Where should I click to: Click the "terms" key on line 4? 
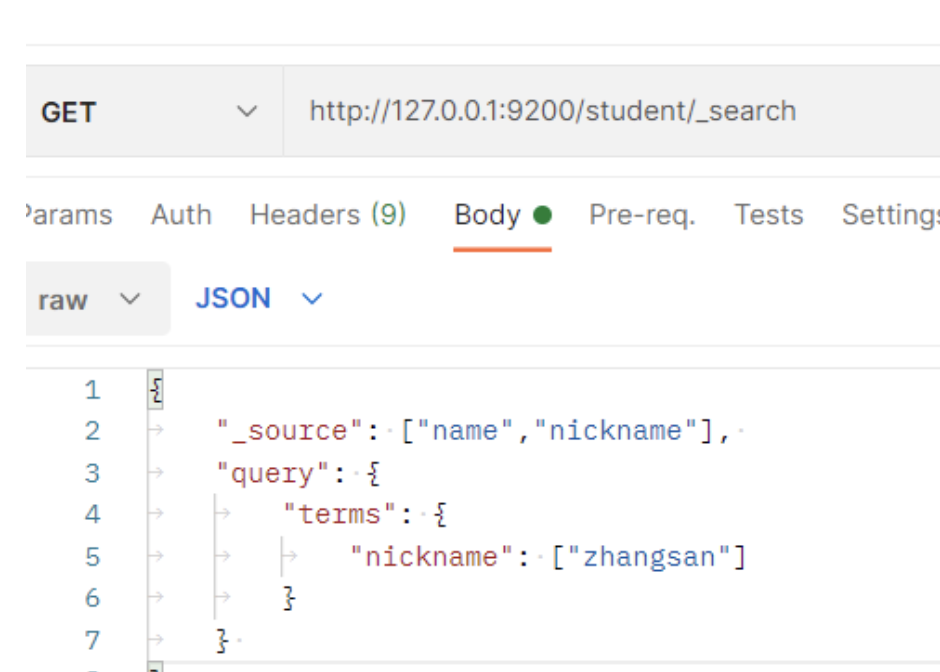point(338,515)
